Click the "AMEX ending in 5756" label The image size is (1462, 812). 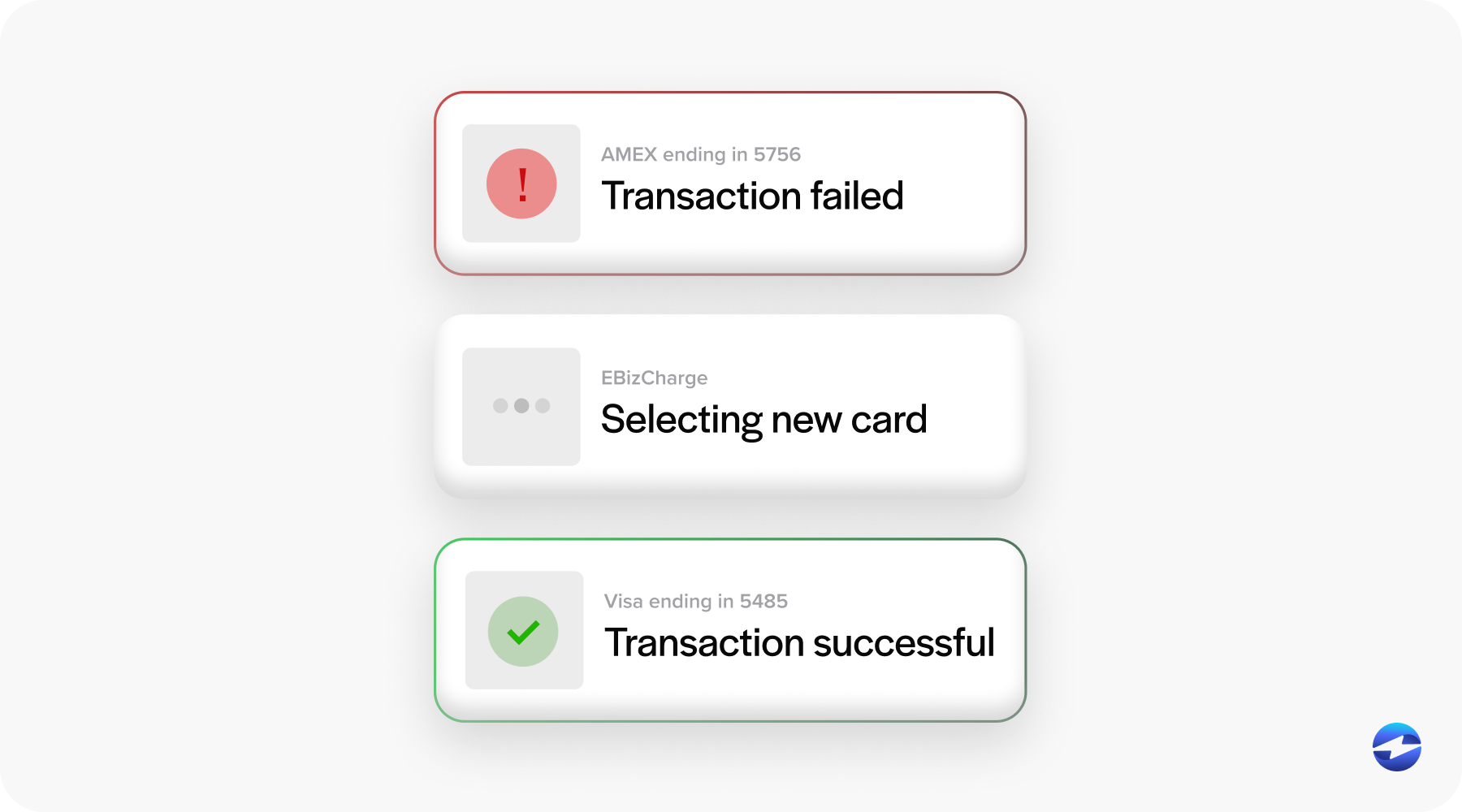tap(700, 154)
